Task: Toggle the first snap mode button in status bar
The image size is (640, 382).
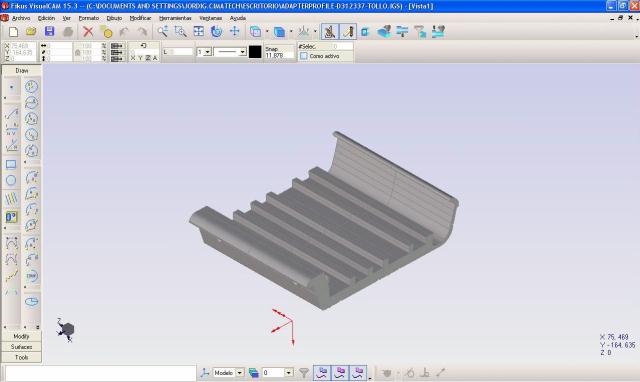Action: pyautogui.click(x=322, y=372)
